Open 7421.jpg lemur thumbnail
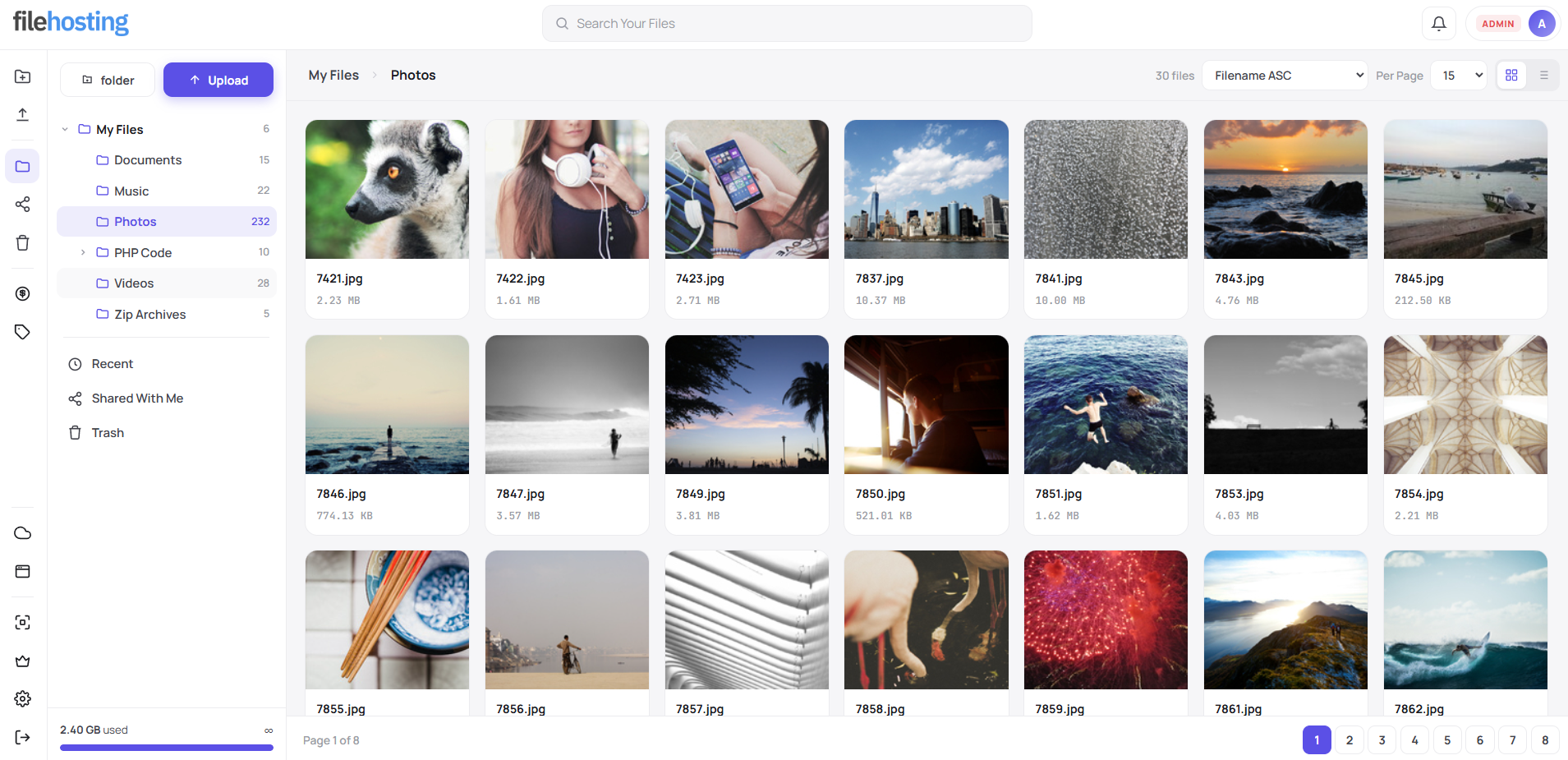The width and height of the screenshot is (1568, 760). 387,190
